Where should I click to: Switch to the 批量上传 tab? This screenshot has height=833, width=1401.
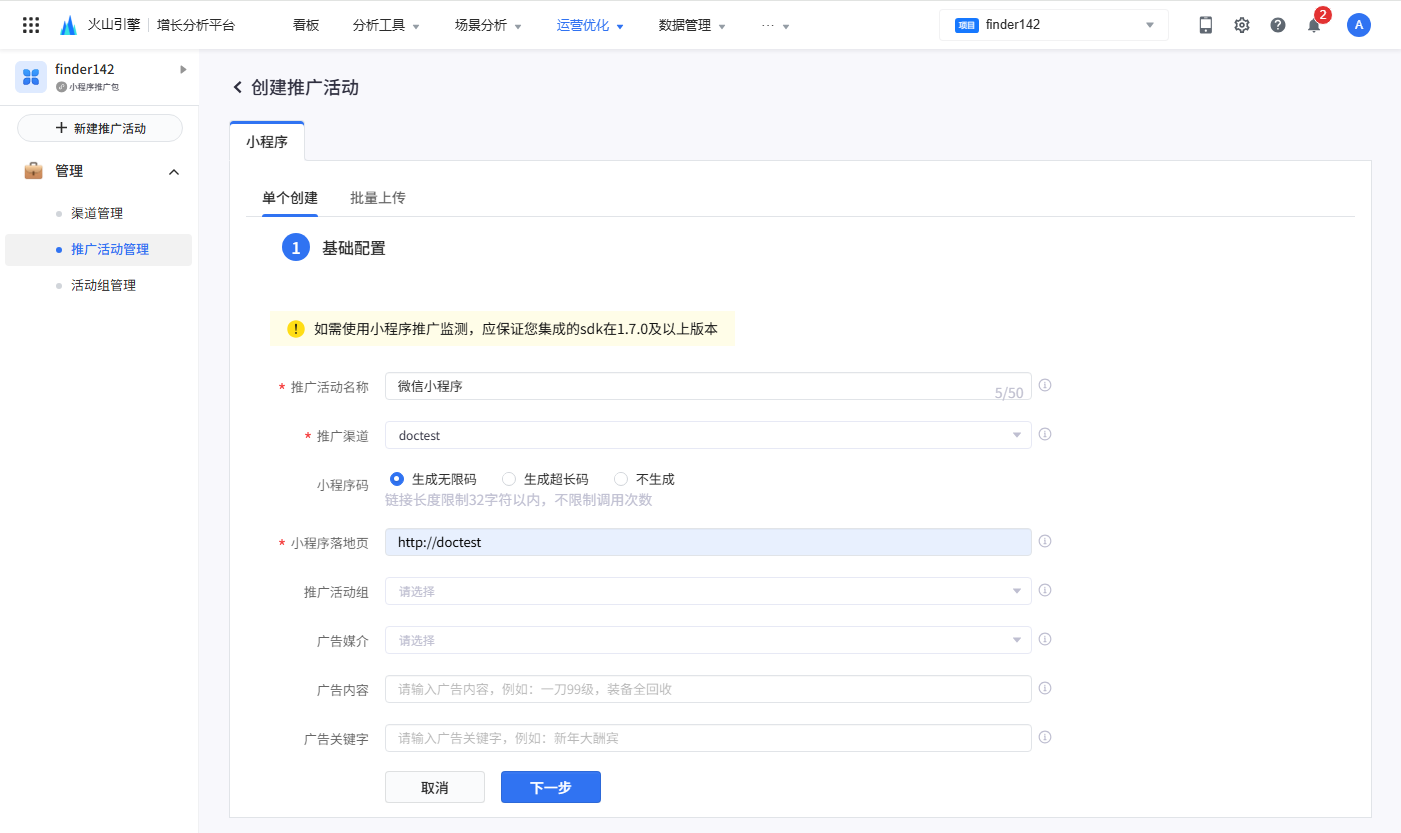pyautogui.click(x=377, y=198)
